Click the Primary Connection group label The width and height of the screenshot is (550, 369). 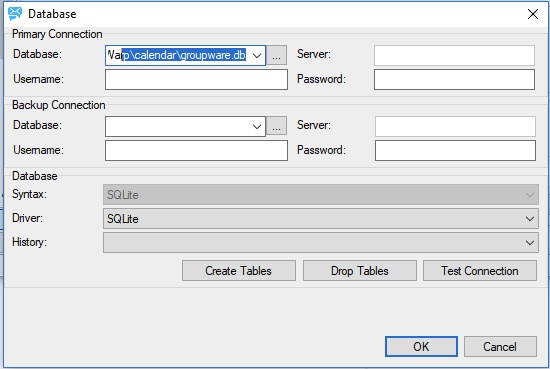click(57, 34)
